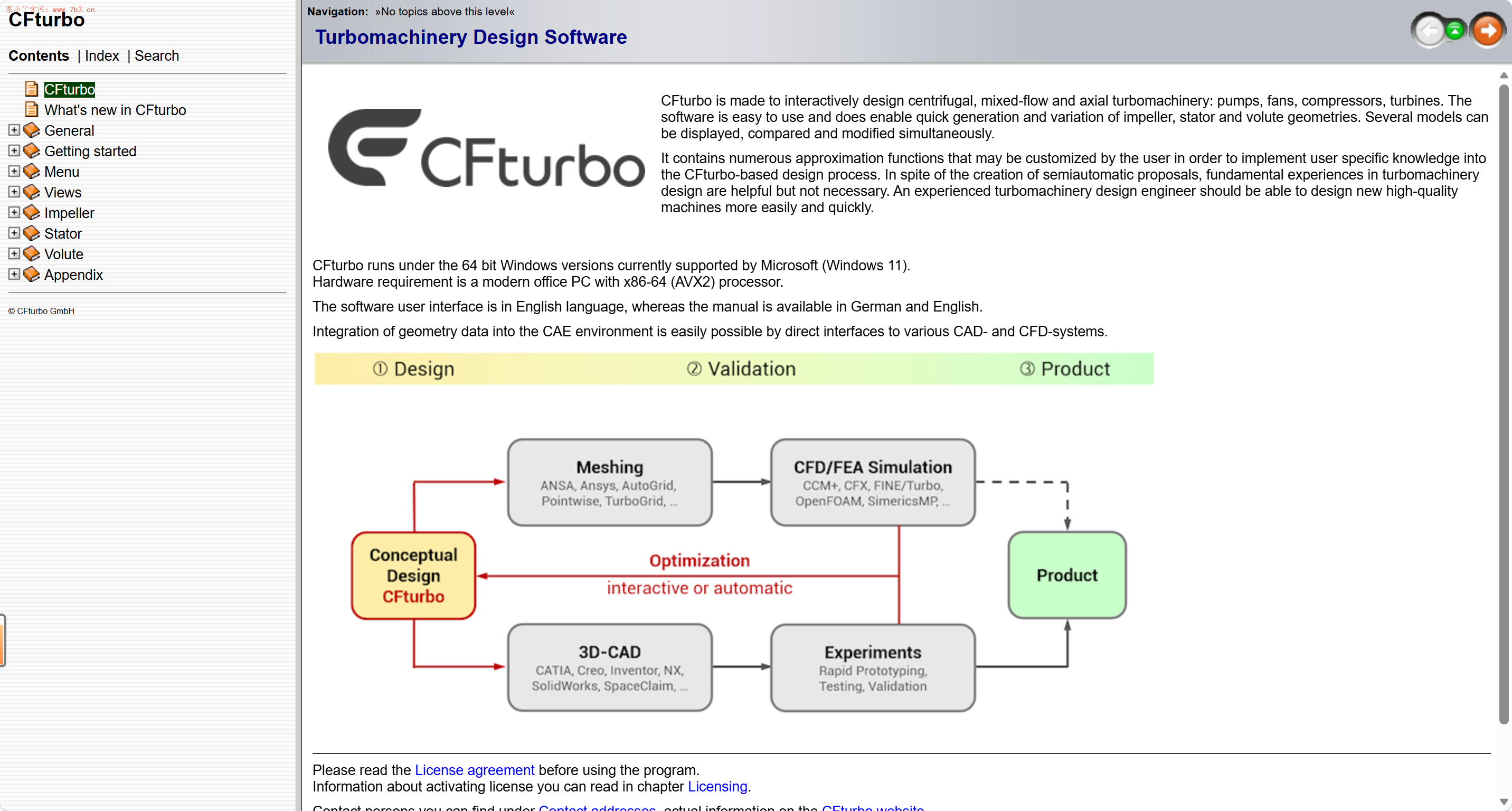Open the License agreement link
This screenshot has width=1512, height=811.
(x=474, y=770)
